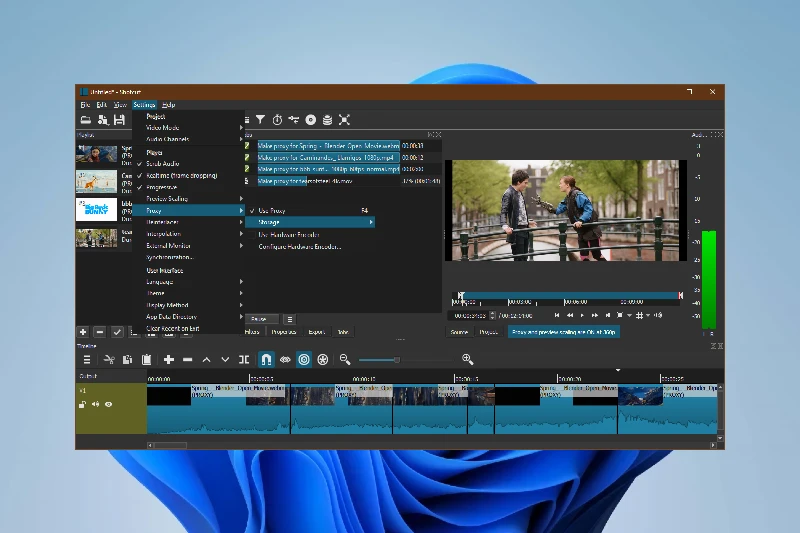This screenshot has height=533, width=800.
Task: Click the timeline zoom out magnifier
Action: (x=345, y=360)
